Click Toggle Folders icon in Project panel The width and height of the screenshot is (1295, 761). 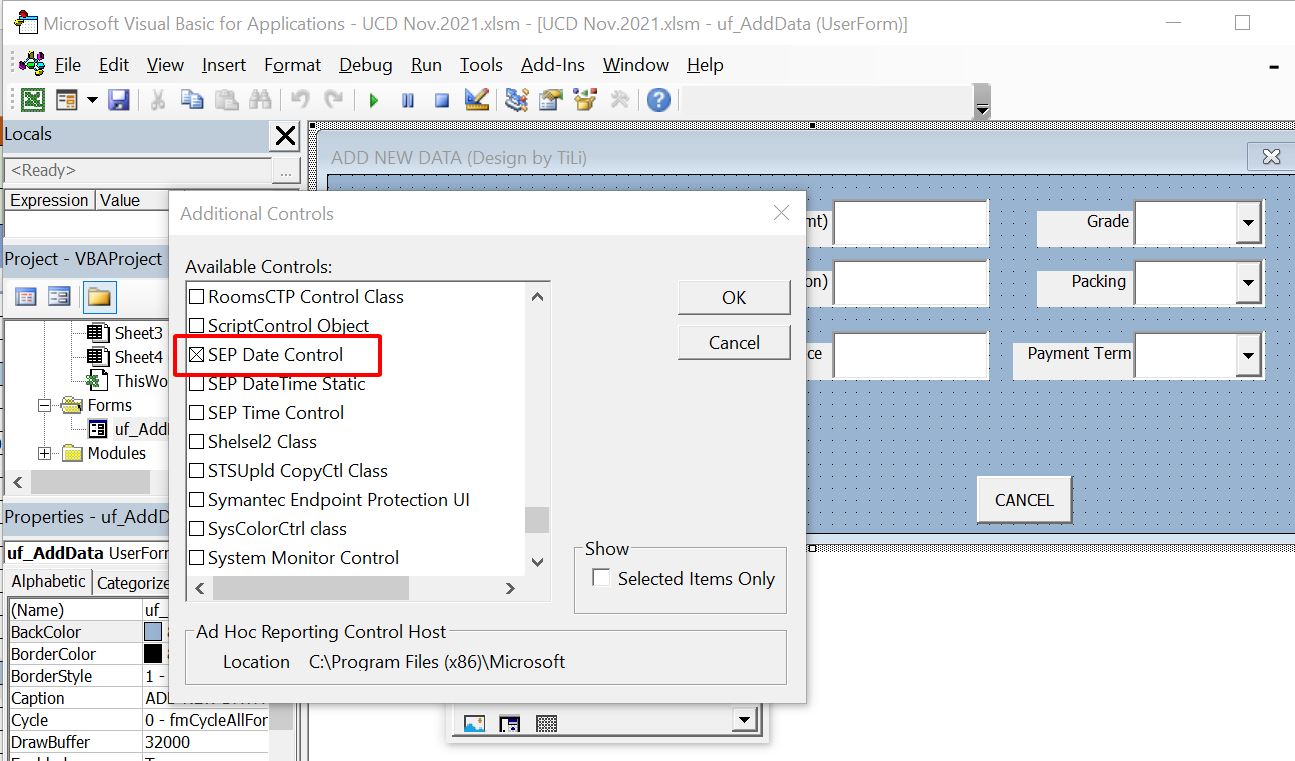click(x=98, y=297)
